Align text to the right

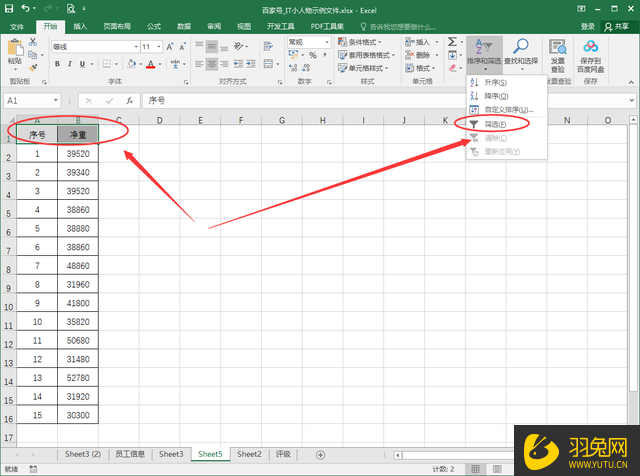(224, 64)
